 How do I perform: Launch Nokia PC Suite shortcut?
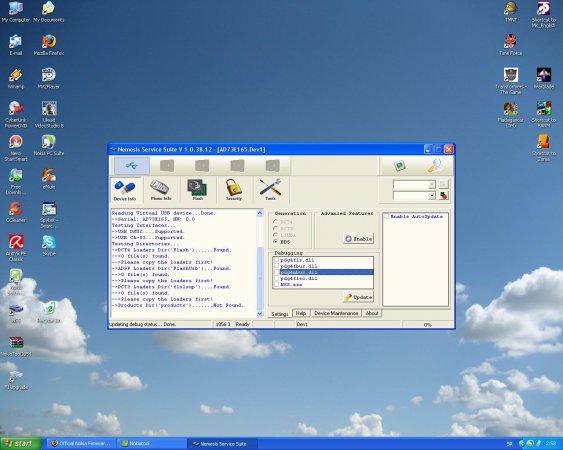(49, 145)
